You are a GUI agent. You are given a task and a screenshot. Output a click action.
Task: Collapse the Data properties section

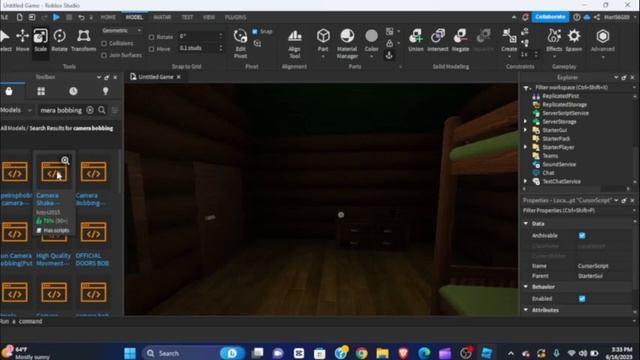tap(526, 224)
